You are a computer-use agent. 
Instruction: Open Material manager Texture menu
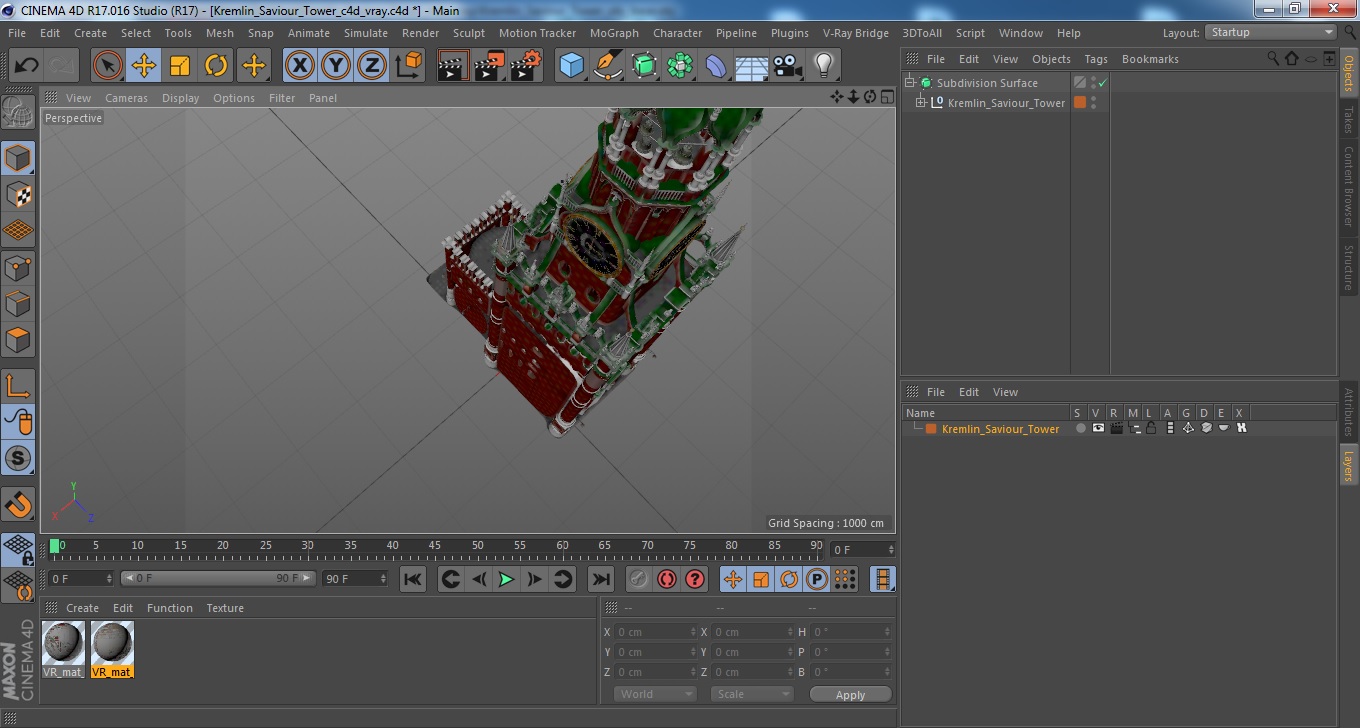(225, 608)
